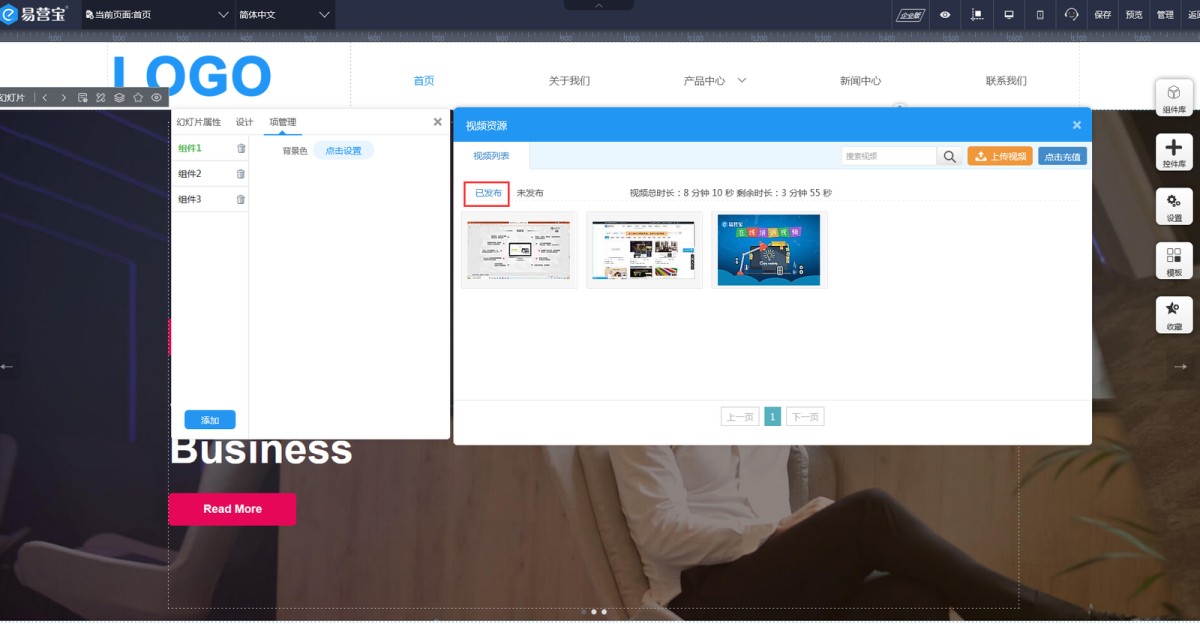Delete 组件2 with its trash icon
Image resolution: width=1200 pixels, height=624 pixels.
(241, 174)
